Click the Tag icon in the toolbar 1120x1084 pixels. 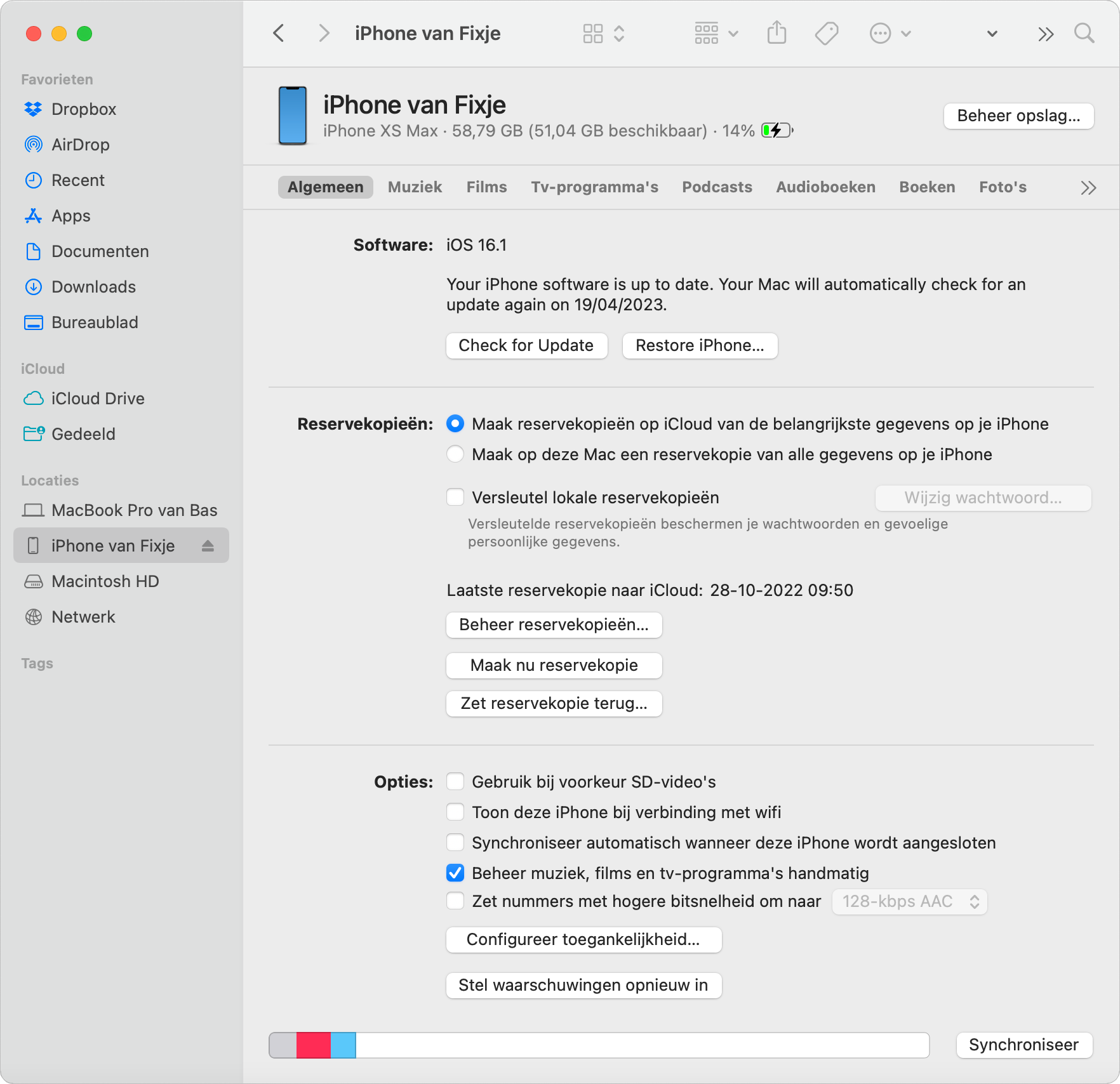pyautogui.click(x=827, y=33)
